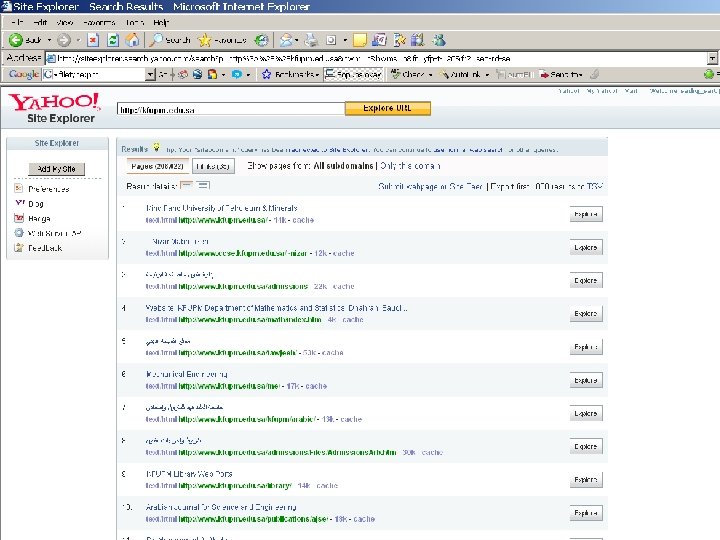Click the tip lightbulb icon beside Results
Viewport: 720px width, 540px height.
157,147
